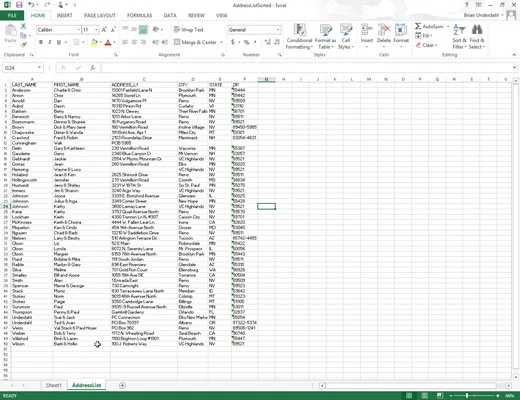Click the Insert Function fx icon

93,68
